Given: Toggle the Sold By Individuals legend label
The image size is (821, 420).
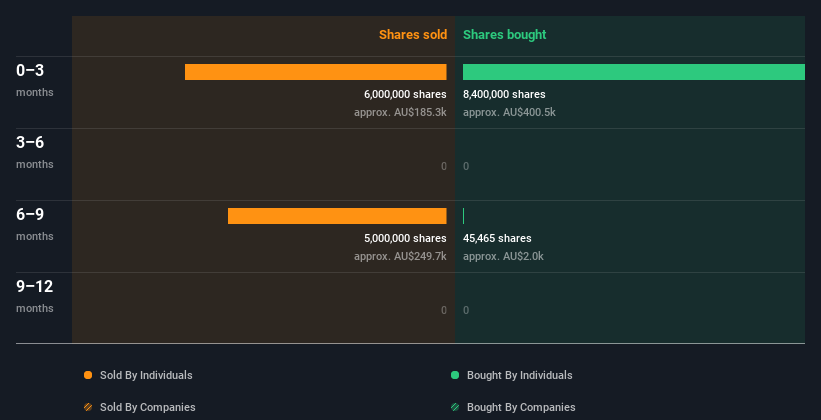Looking at the screenshot, I should pyautogui.click(x=146, y=375).
